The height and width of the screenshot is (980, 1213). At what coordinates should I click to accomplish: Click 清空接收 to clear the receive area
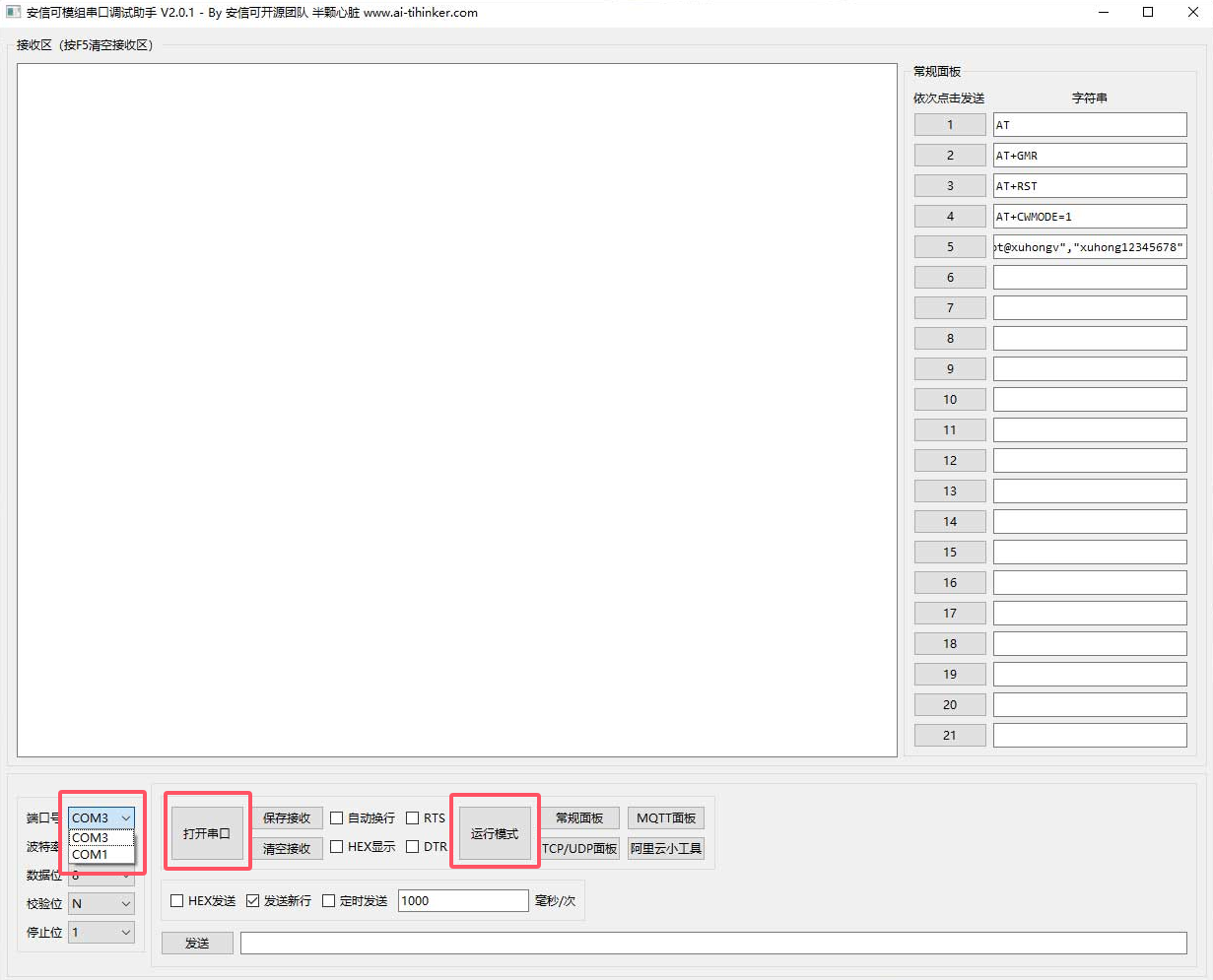[287, 848]
